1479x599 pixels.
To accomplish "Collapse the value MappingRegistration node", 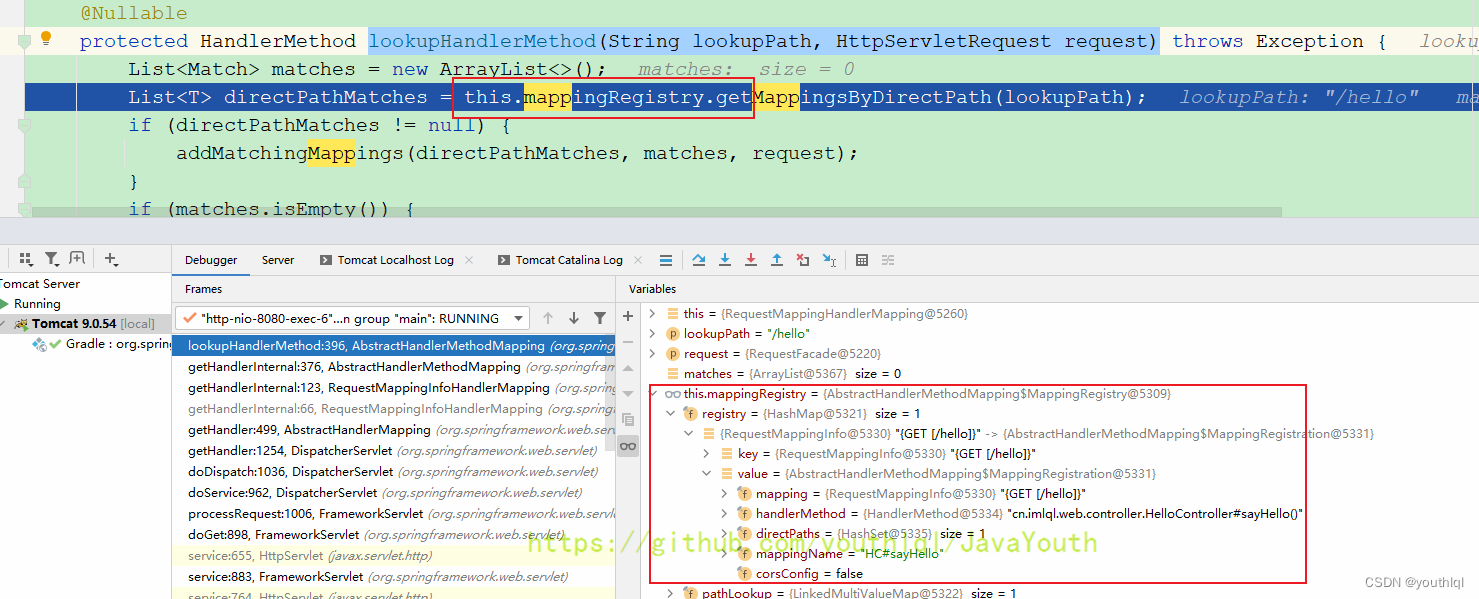I will (x=707, y=474).
